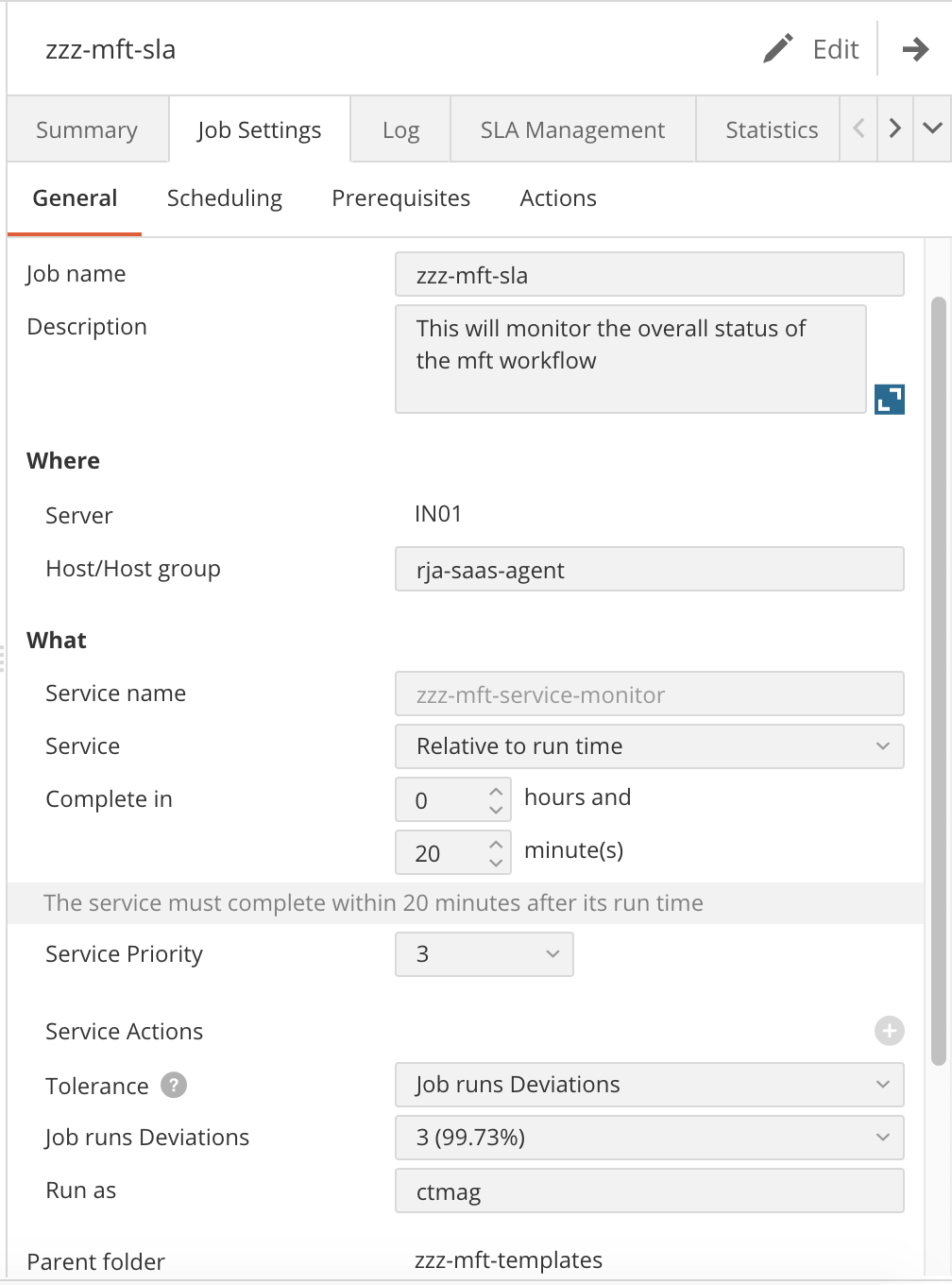Click the Edit pencil icon
This screenshot has width=952, height=1285.
pyautogui.click(x=777, y=49)
